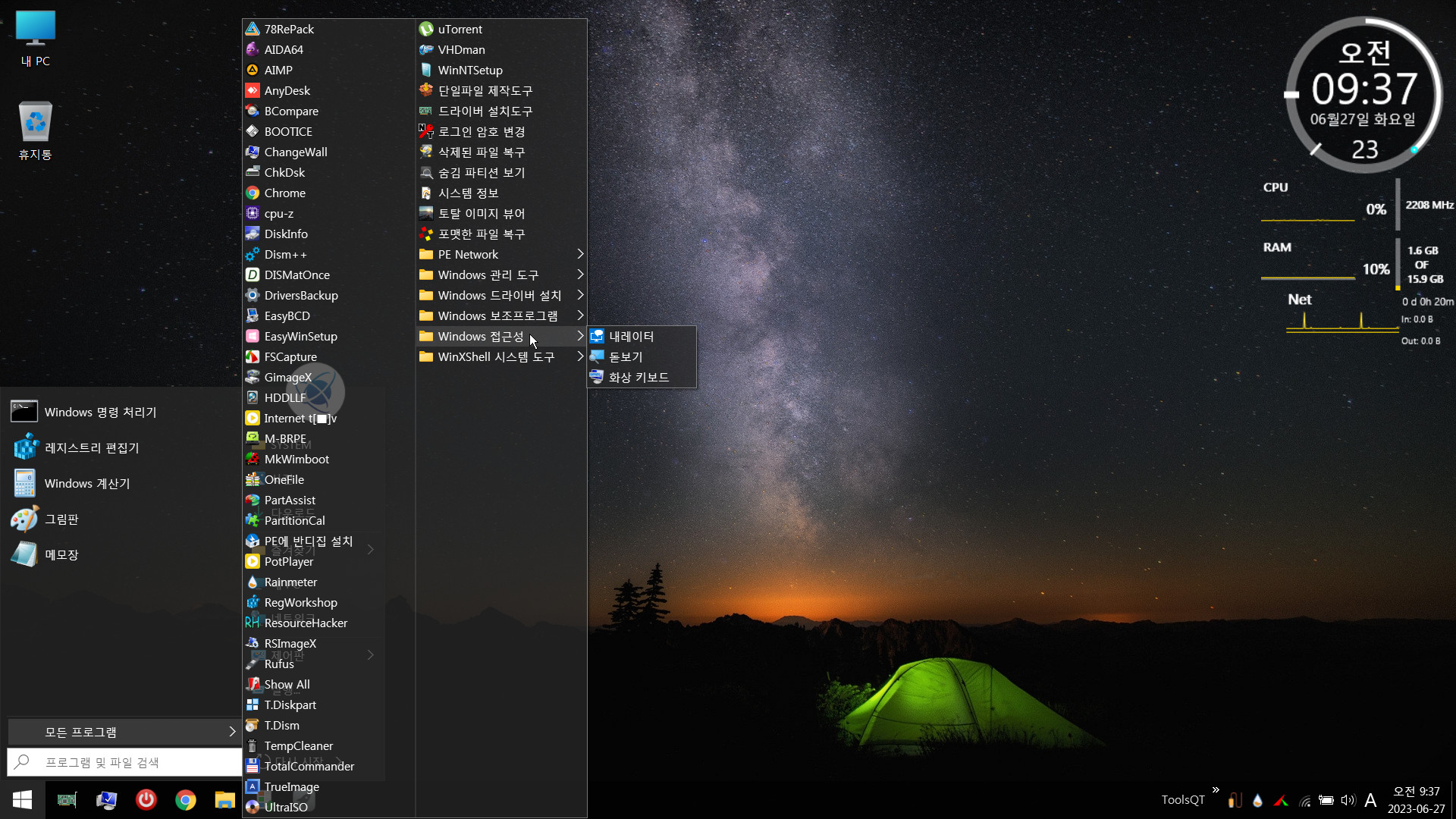
Task: Show hidden tray icons next to ToolsQT
Action: pyautogui.click(x=1216, y=790)
